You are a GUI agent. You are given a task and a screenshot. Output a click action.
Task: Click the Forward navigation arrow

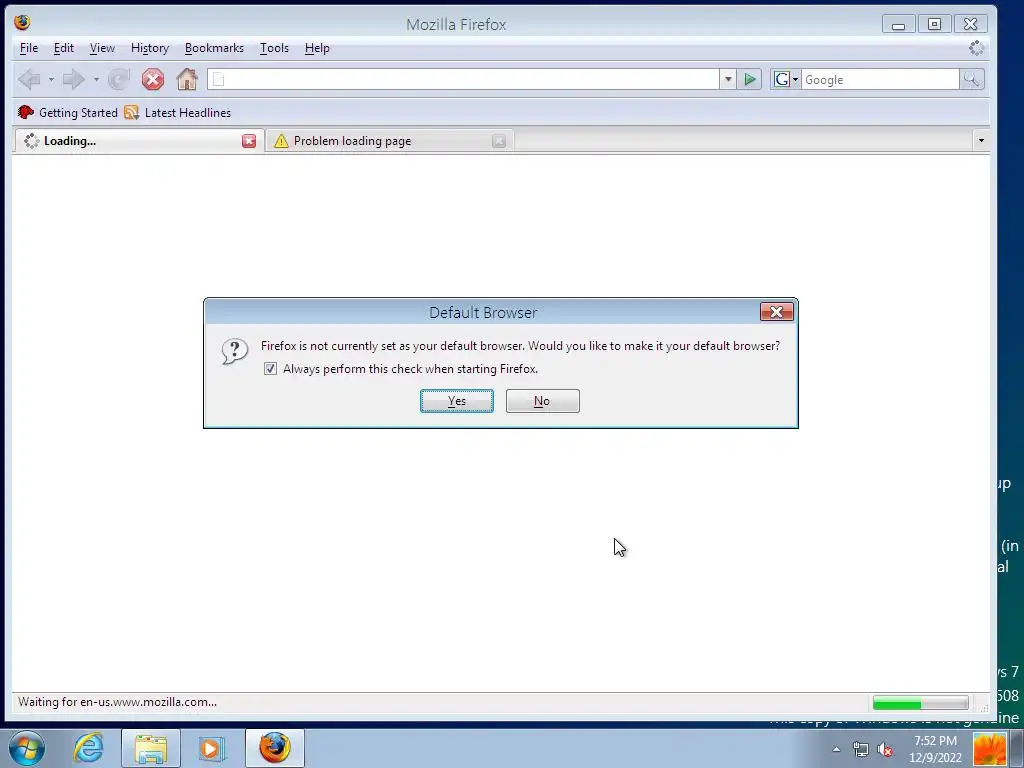pyautogui.click(x=74, y=80)
